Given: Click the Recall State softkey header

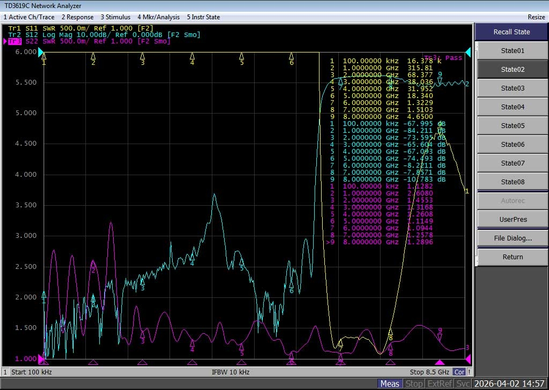Looking at the screenshot, I should point(512,32).
